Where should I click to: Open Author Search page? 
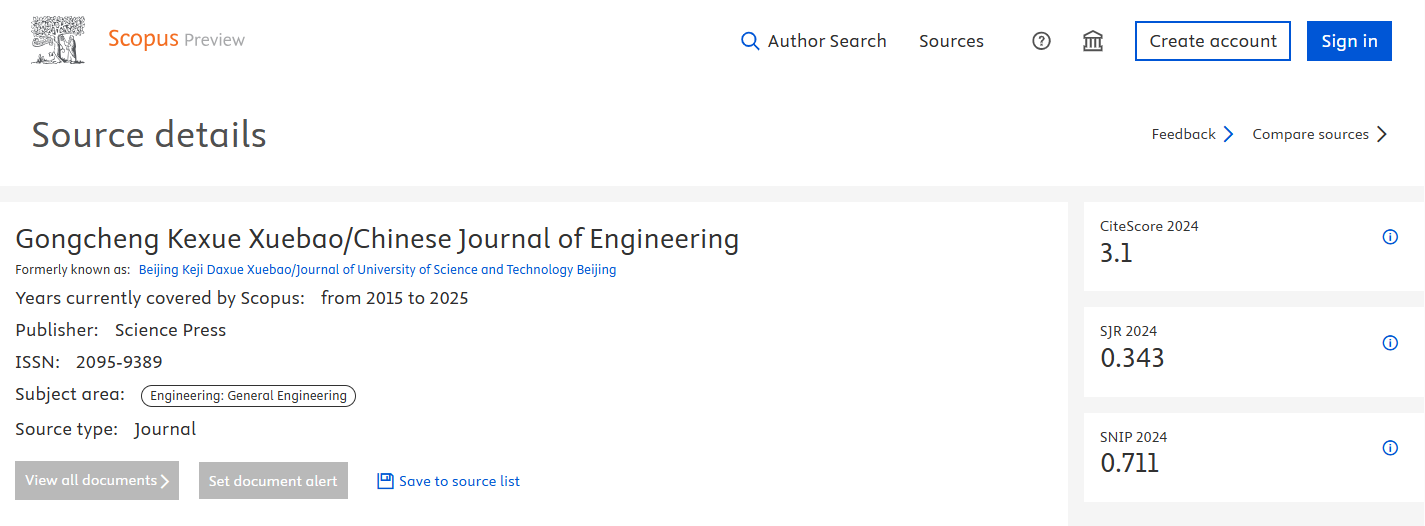(x=826, y=41)
